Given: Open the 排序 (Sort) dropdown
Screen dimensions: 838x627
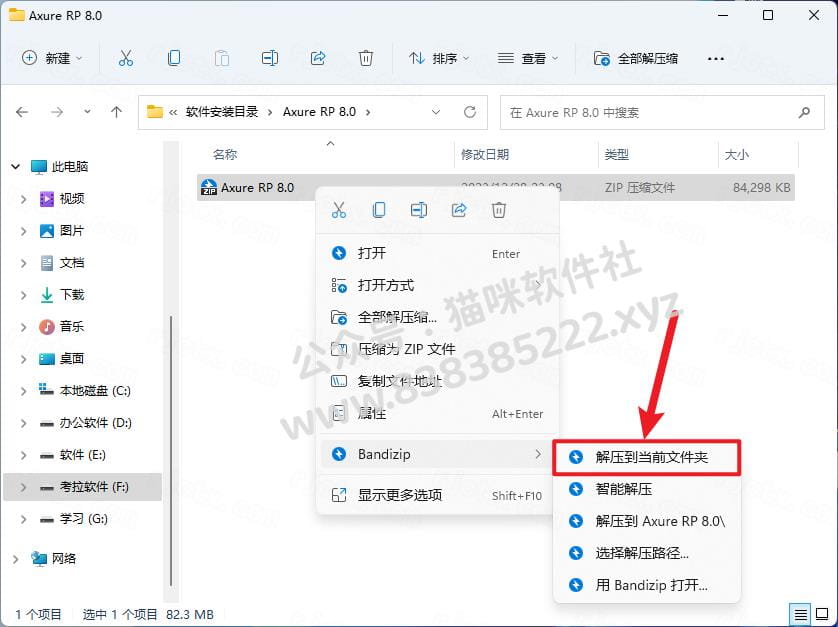Looking at the screenshot, I should 439,58.
